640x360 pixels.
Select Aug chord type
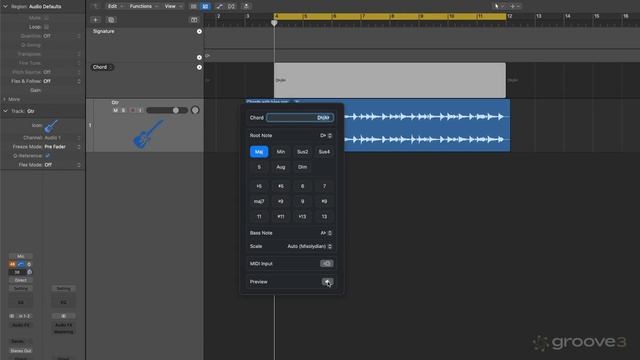click(281, 167)
